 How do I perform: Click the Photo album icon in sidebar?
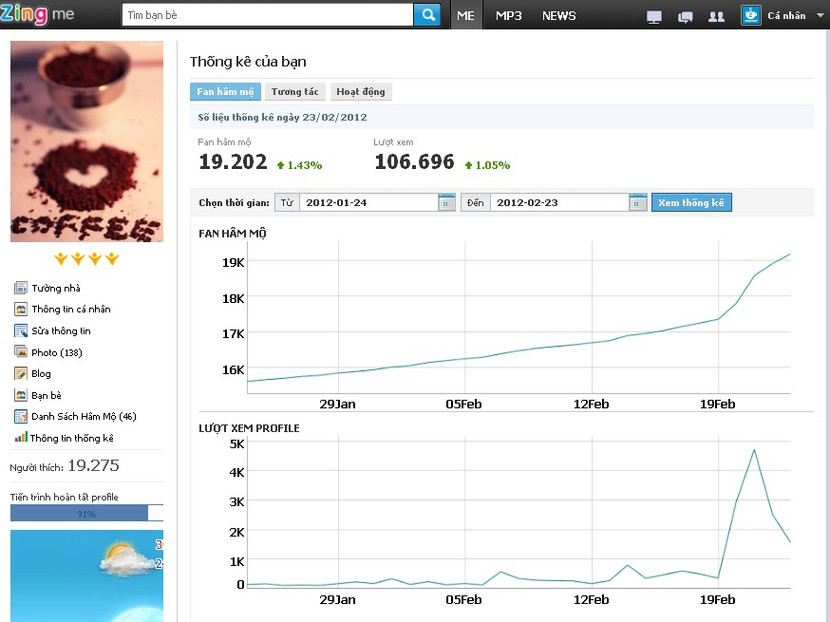(x=21, y=352)
